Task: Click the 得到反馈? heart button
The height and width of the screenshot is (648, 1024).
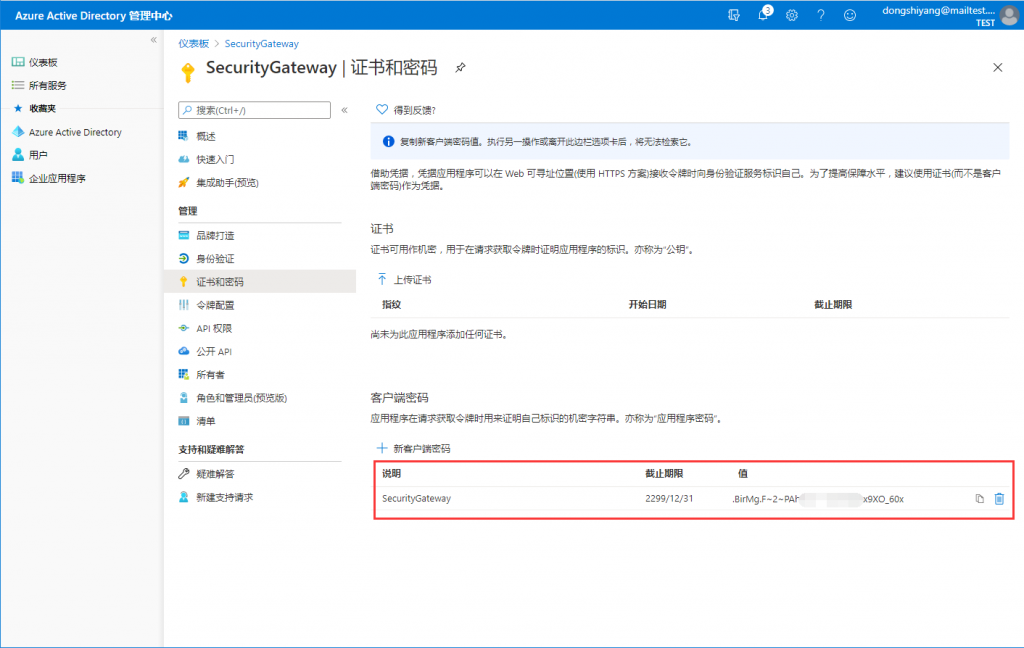Action: (x=406, y=110)
